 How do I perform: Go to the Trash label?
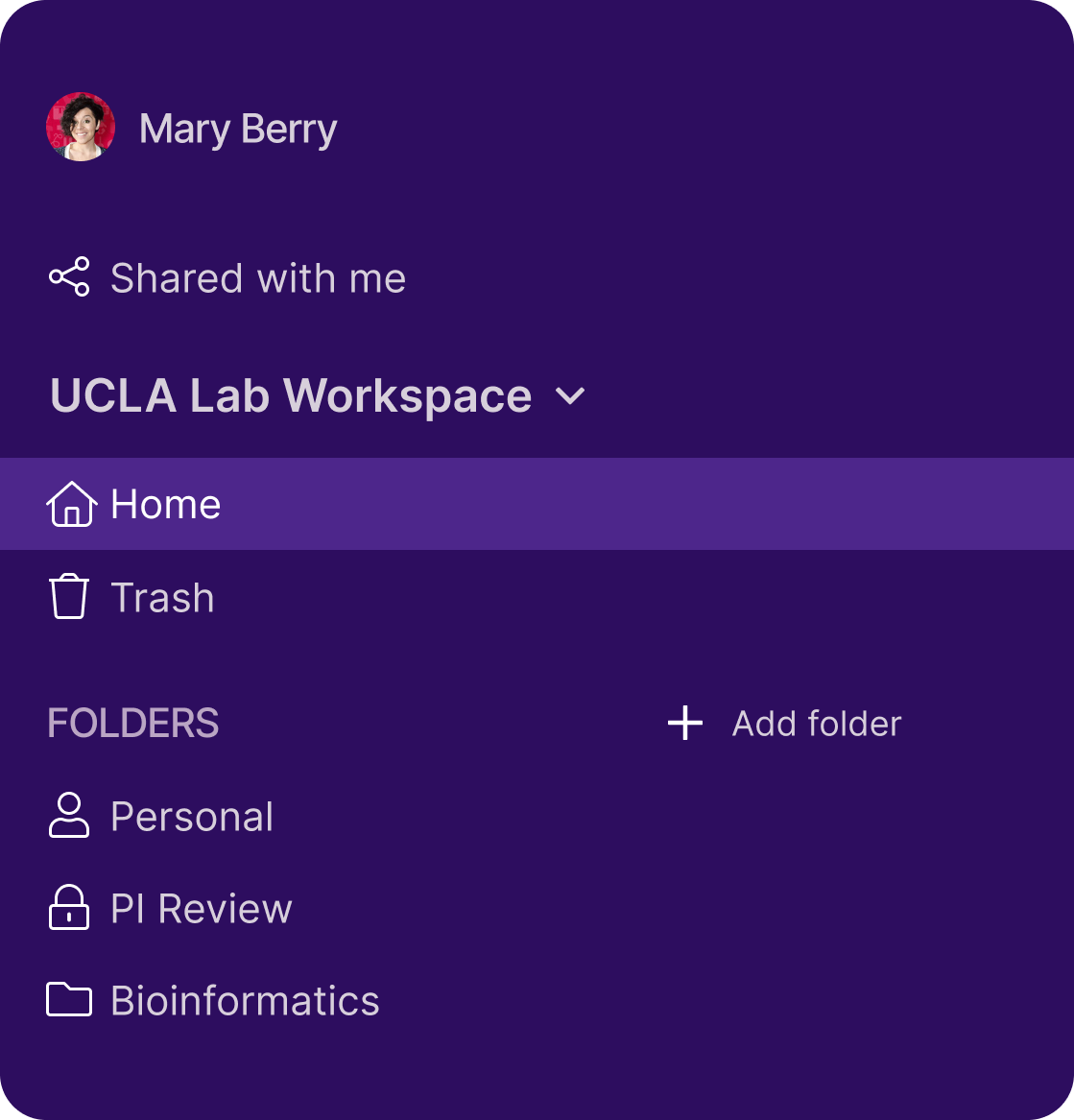coord(163,598)
